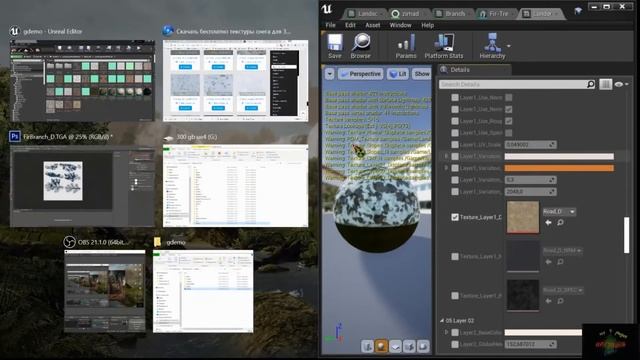This screenshot has width=640, height=360.
Task: Open viewport options dropdown left of Perspective
Action: [329, 74]
